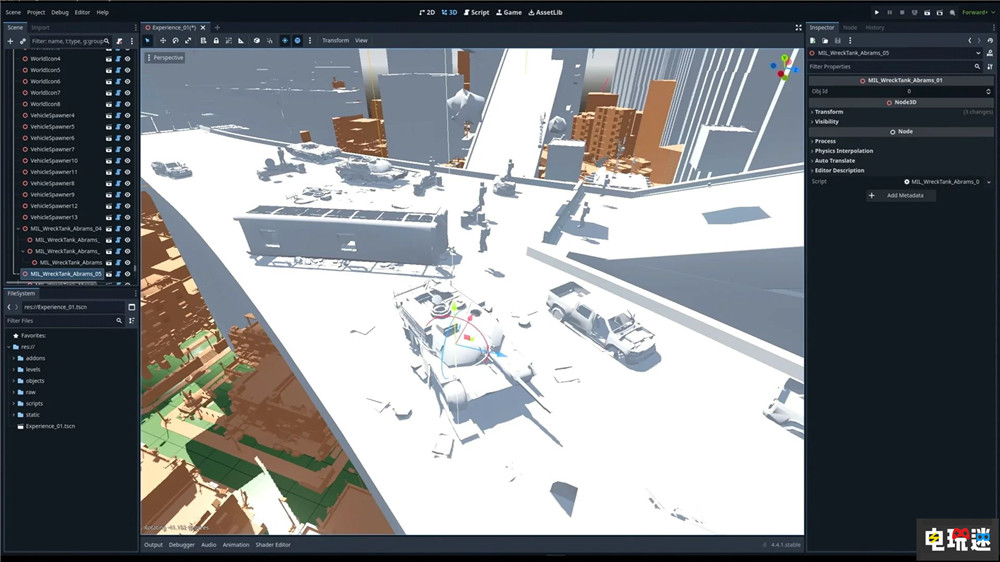Stop the running project
The height and width of the screenshot is (562, 1000).
pyautogui.click(x=902, y=12)
